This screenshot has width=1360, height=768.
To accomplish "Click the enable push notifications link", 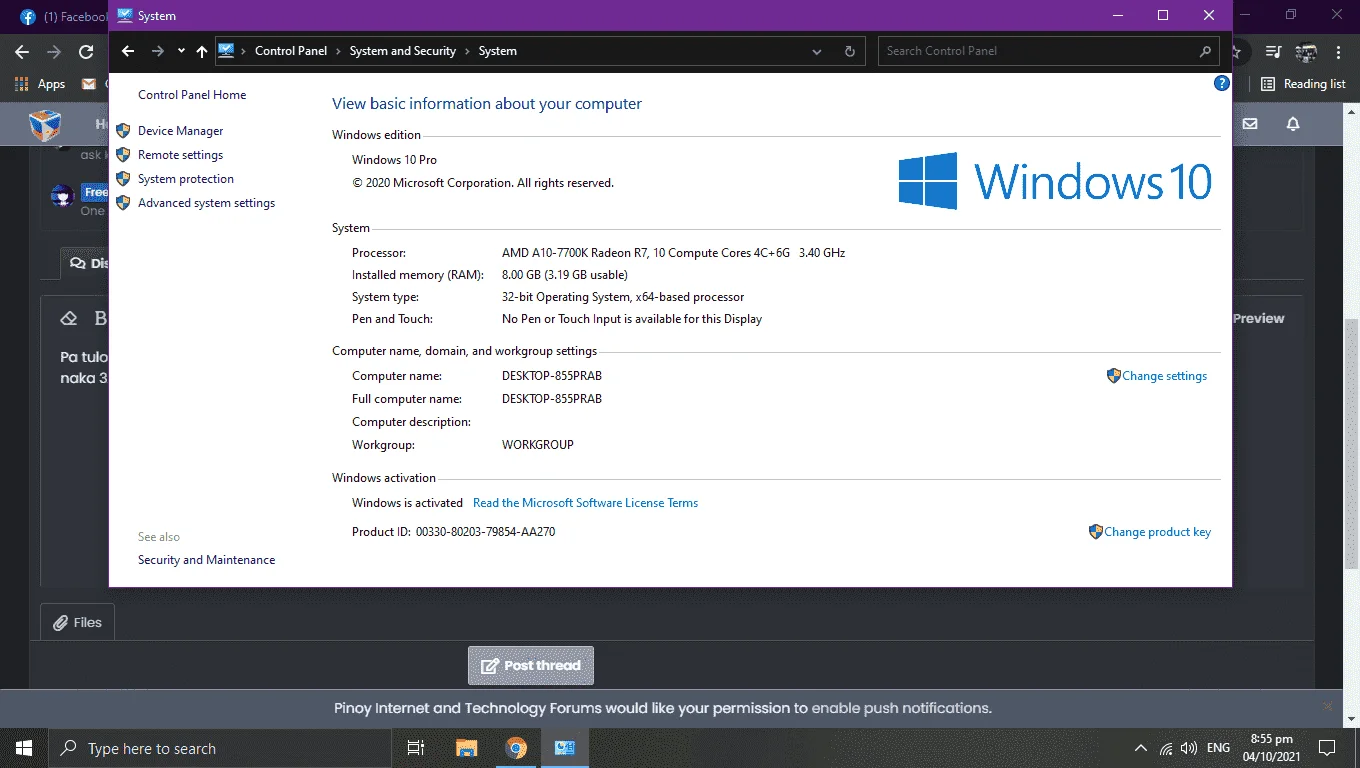I will pos(901,708).
